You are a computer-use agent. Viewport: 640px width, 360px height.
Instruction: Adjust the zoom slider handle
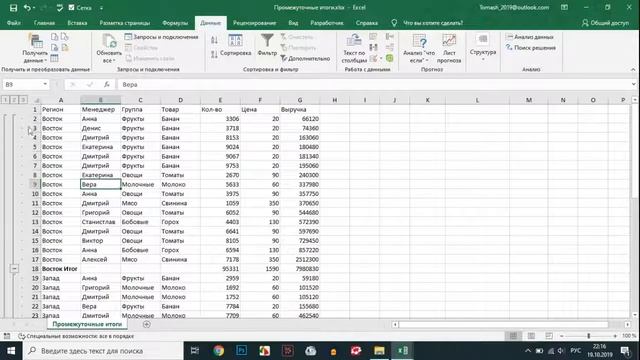point(589,336)
